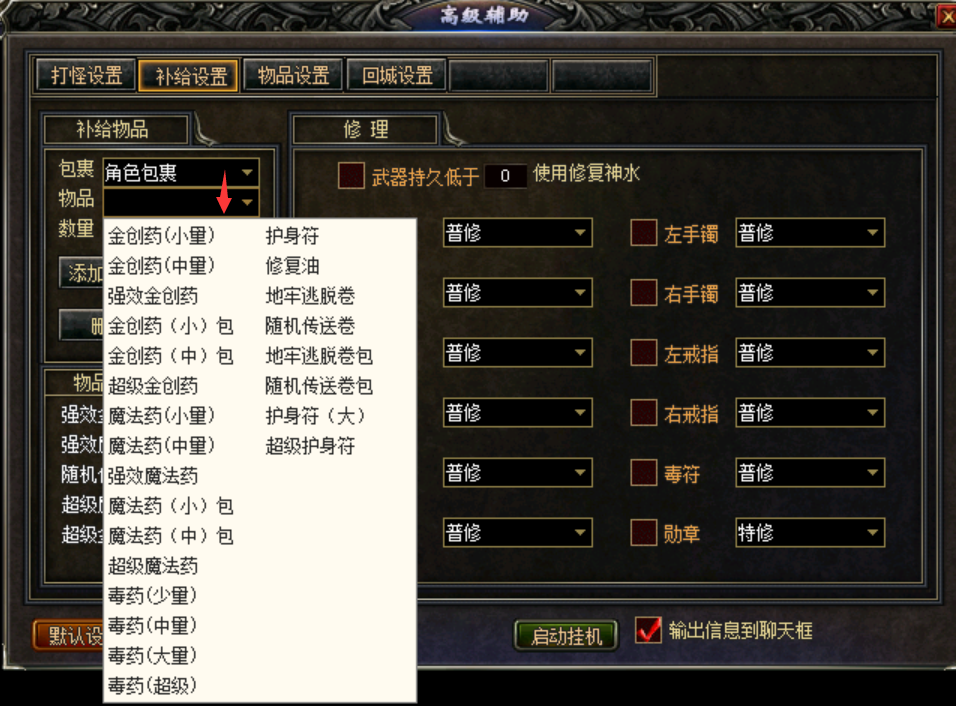Open the 物品设置 tab
Screen dimensions: 956x706
click(293, 75)
